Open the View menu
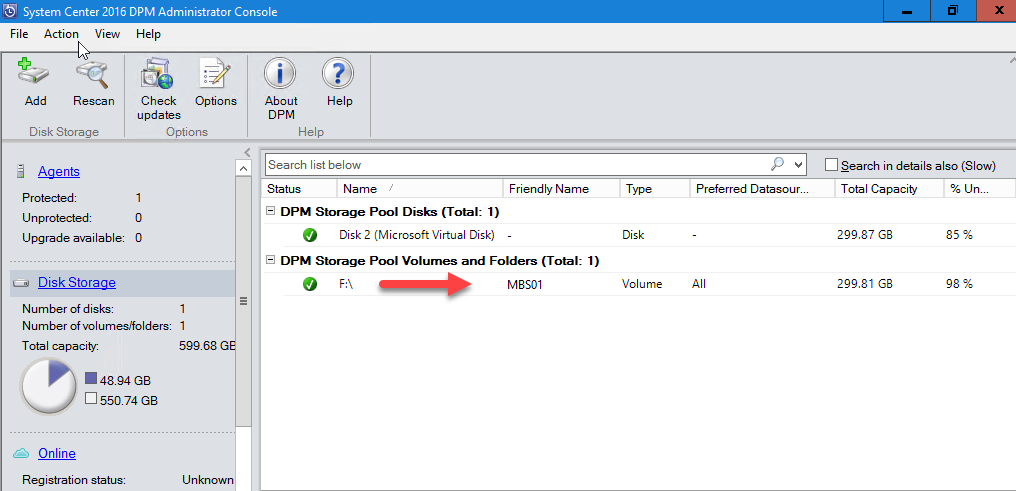 [x=107, y=34]
